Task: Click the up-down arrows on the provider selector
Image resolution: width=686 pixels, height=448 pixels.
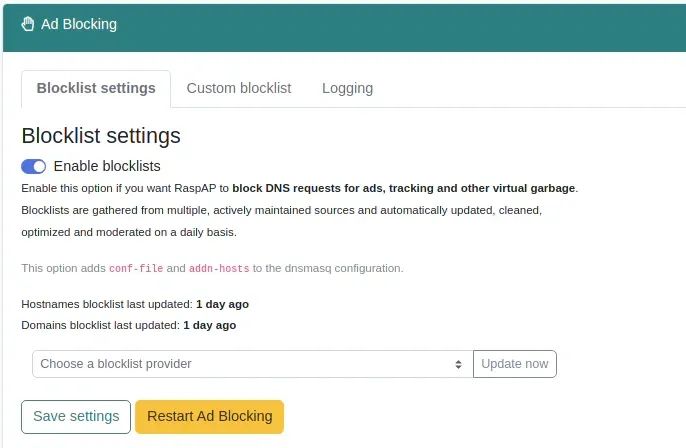Action: [x=459, y=364]
